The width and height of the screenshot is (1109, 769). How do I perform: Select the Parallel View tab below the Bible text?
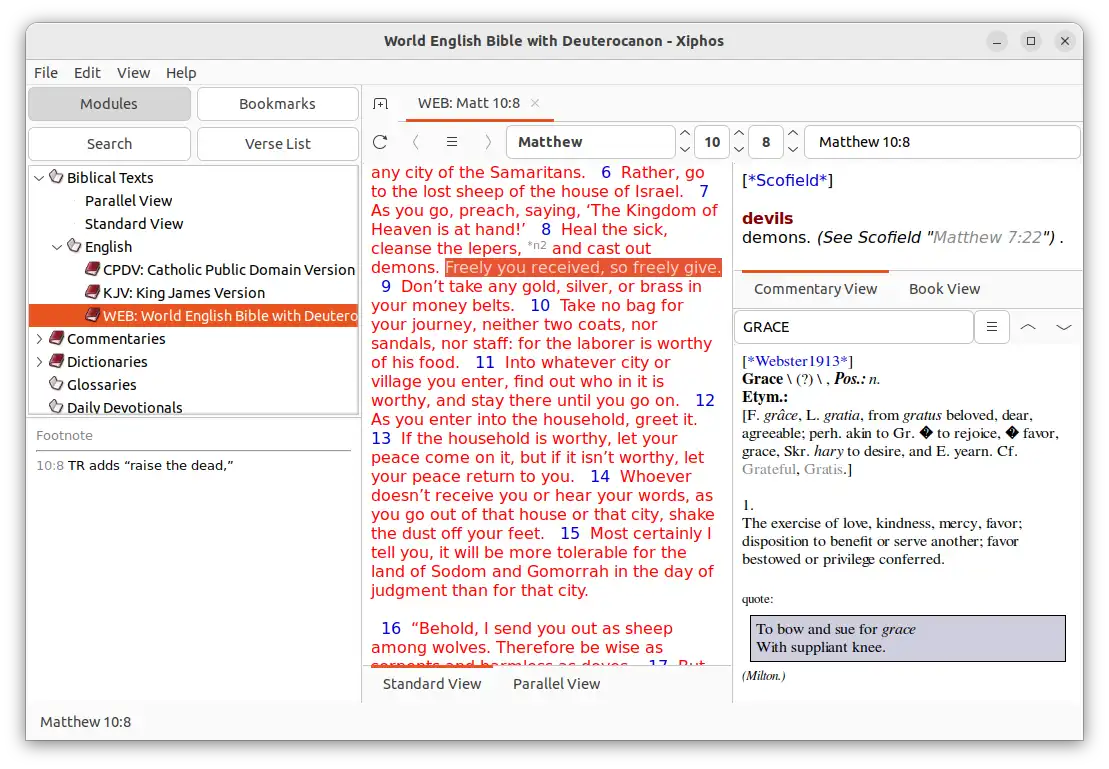click(x=556, y=683)
